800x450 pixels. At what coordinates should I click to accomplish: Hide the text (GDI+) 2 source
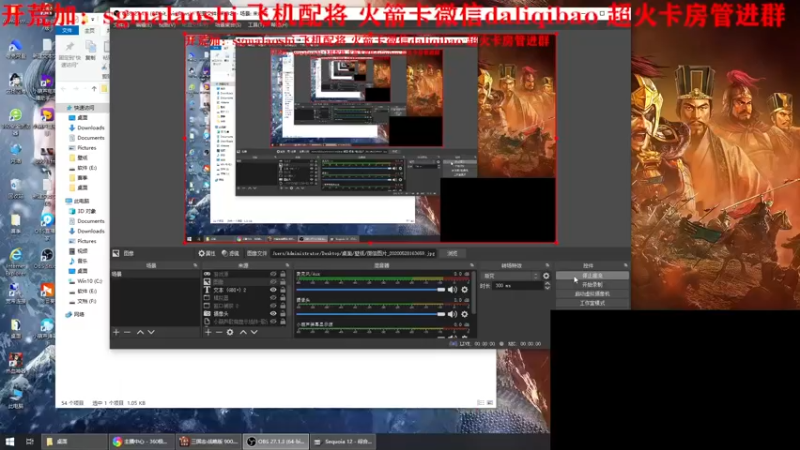point(273,290)
